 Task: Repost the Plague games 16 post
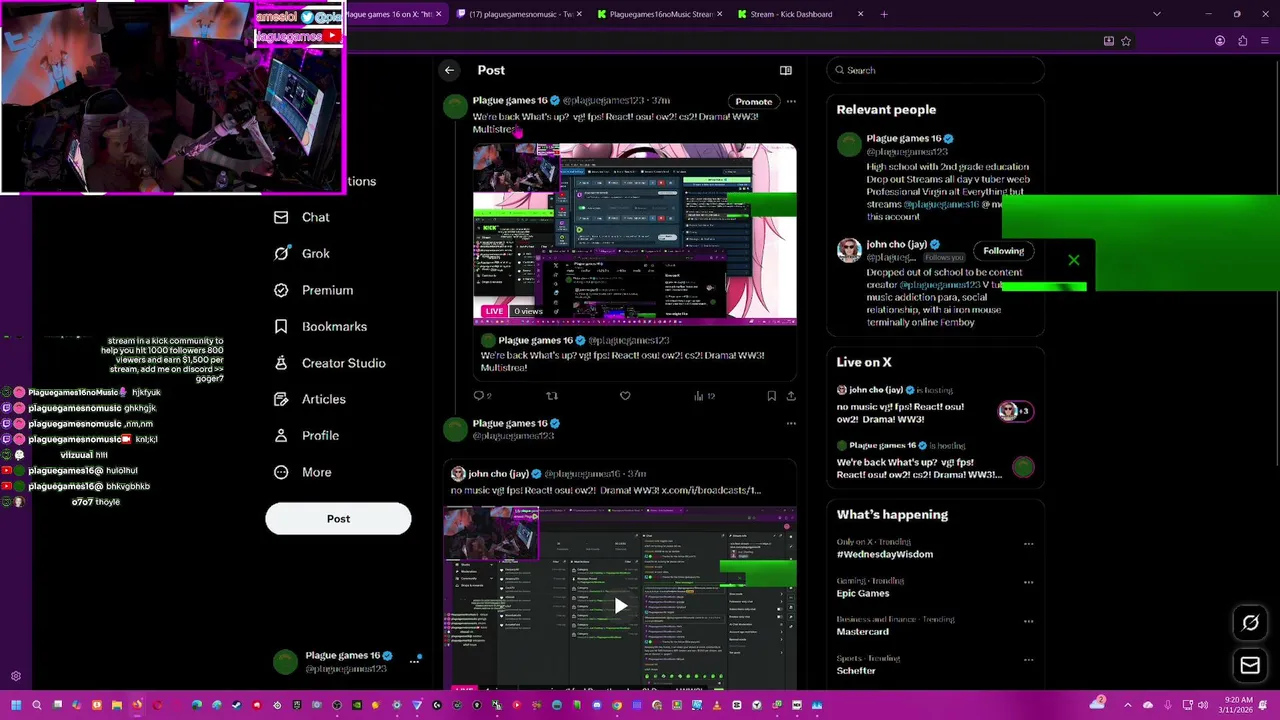click(x=551, y=396)
